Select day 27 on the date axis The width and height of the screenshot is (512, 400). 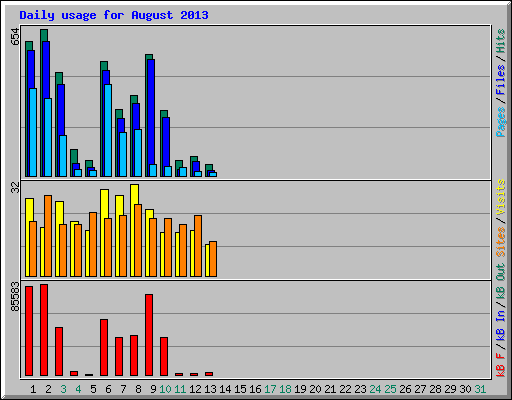pyautogui.click(x=420, y=389)
